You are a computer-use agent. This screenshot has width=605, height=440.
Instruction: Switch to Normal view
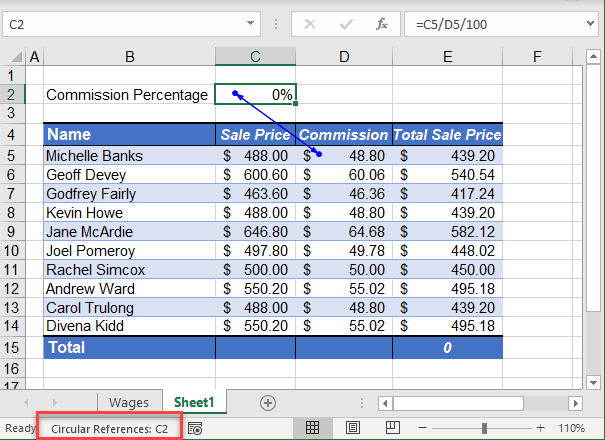pos(312,428)
